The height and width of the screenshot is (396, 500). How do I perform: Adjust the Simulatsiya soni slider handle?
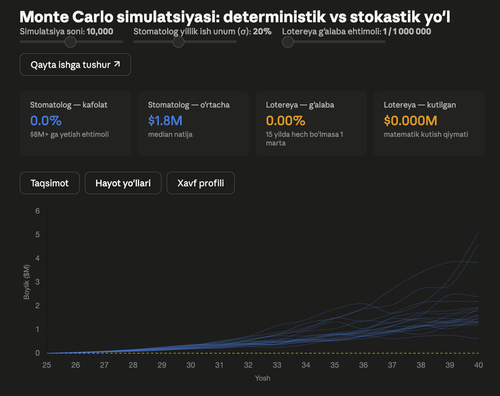(70, 42)
